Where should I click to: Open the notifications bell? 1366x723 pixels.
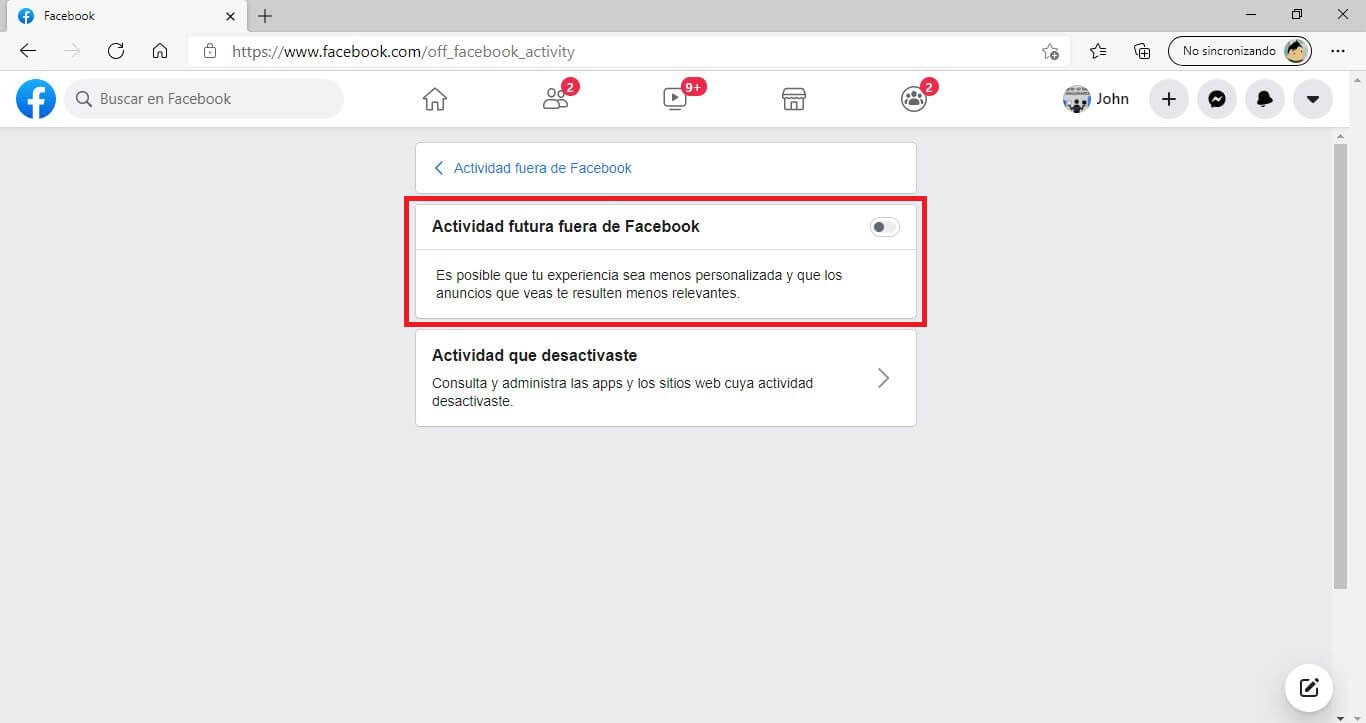click(x=1265, y=99)
